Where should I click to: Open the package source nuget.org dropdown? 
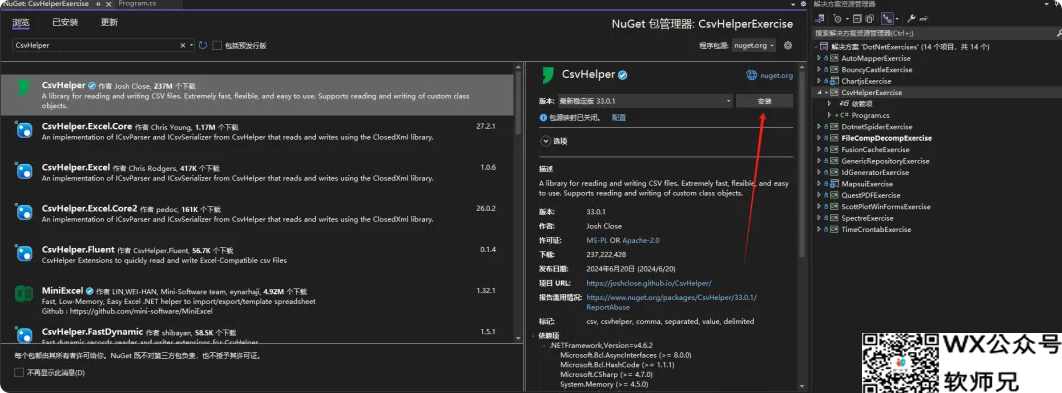point(754,45)
